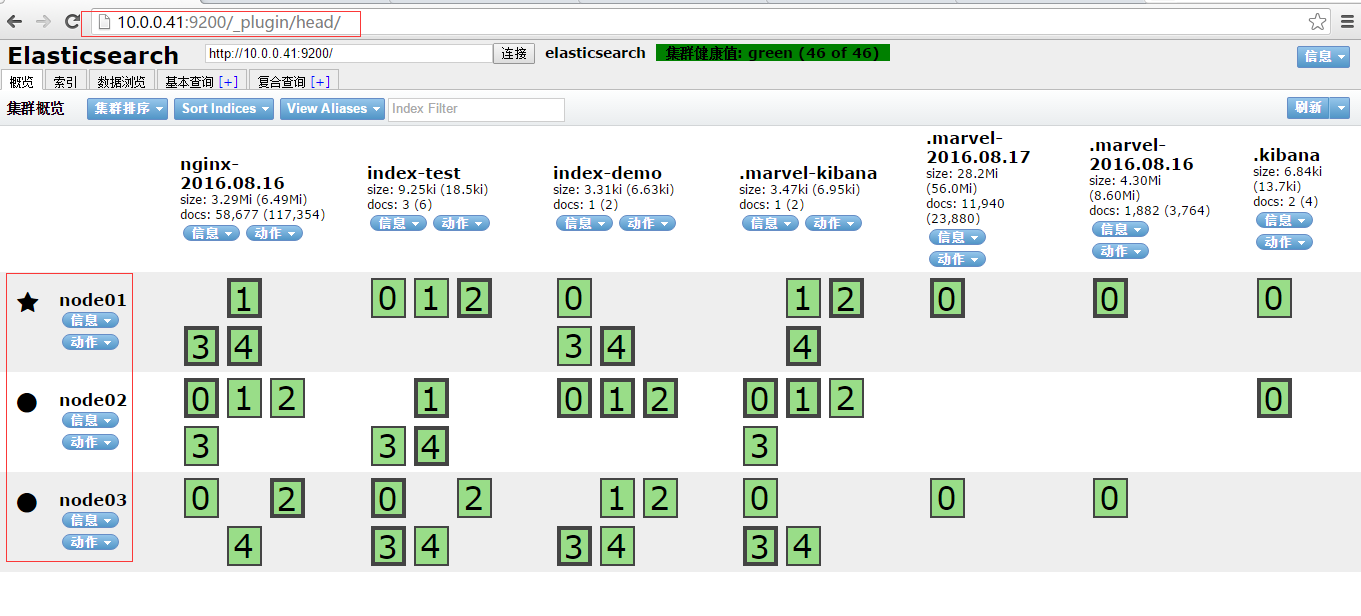This screenshot has width=1361, height=616.
Task: Open 动作 dropdown for index-test index
Action: click(x=461, y=223)
